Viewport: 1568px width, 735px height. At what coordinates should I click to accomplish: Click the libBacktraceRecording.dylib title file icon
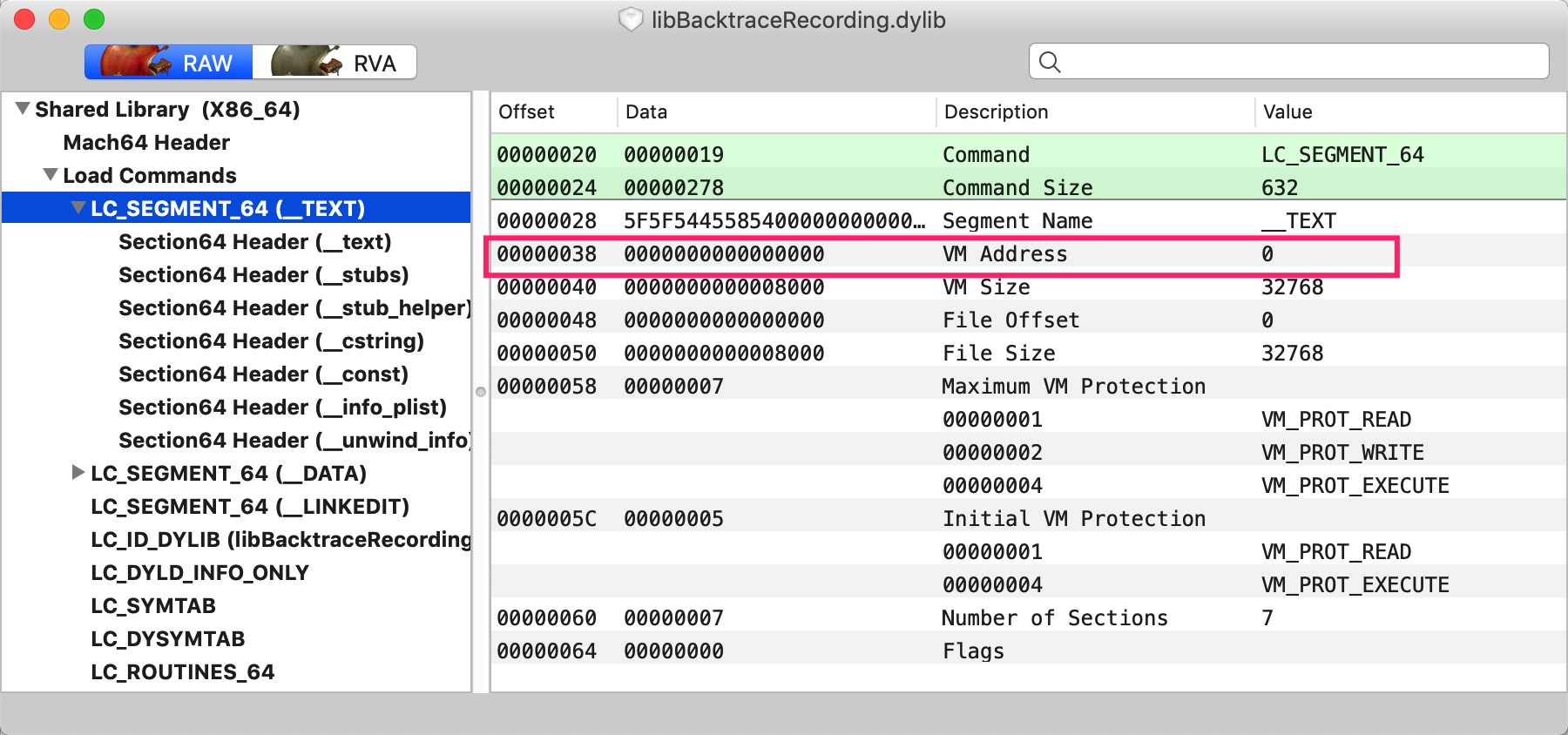[630, 20]
